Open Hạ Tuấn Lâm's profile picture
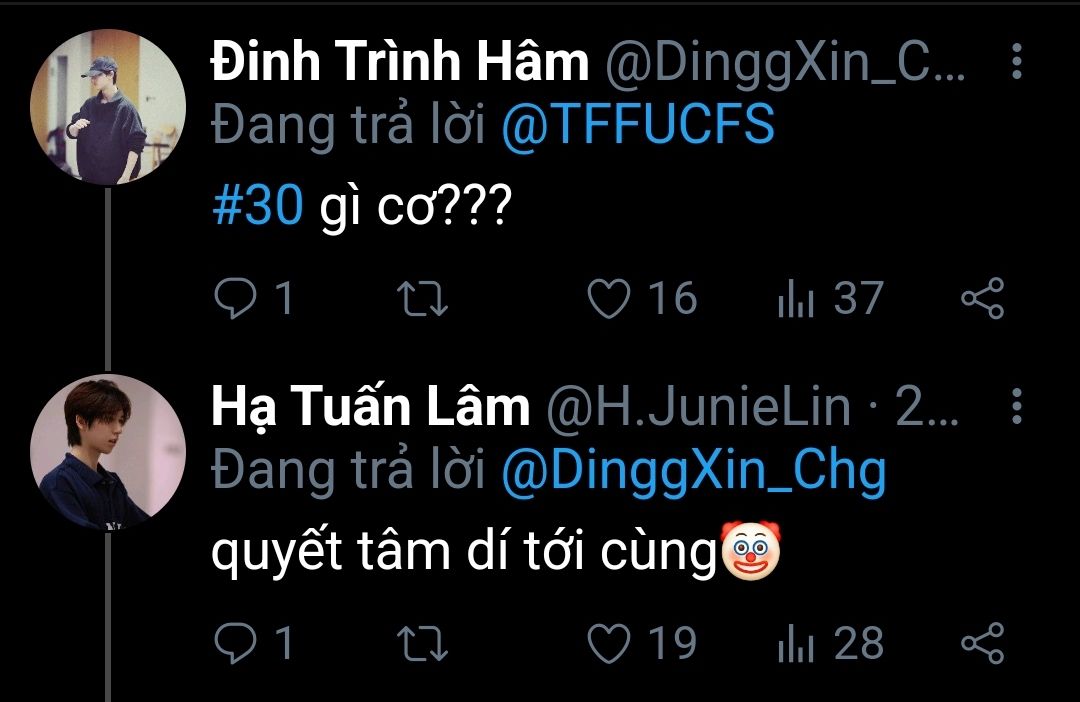The height and width of the screenshot is (702, 1080). click(x=108, y=452)
